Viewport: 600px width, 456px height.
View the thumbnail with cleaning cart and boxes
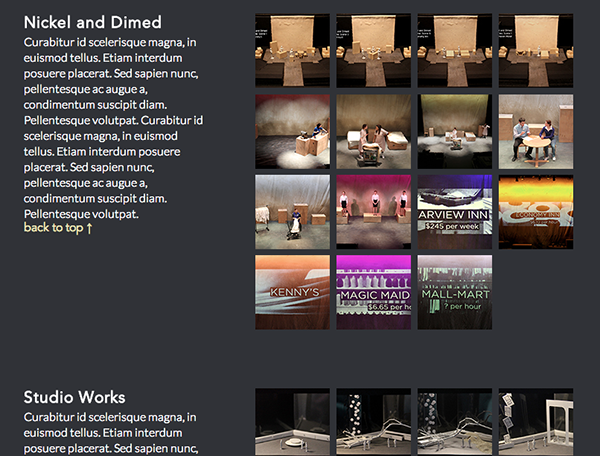(292, 212)
